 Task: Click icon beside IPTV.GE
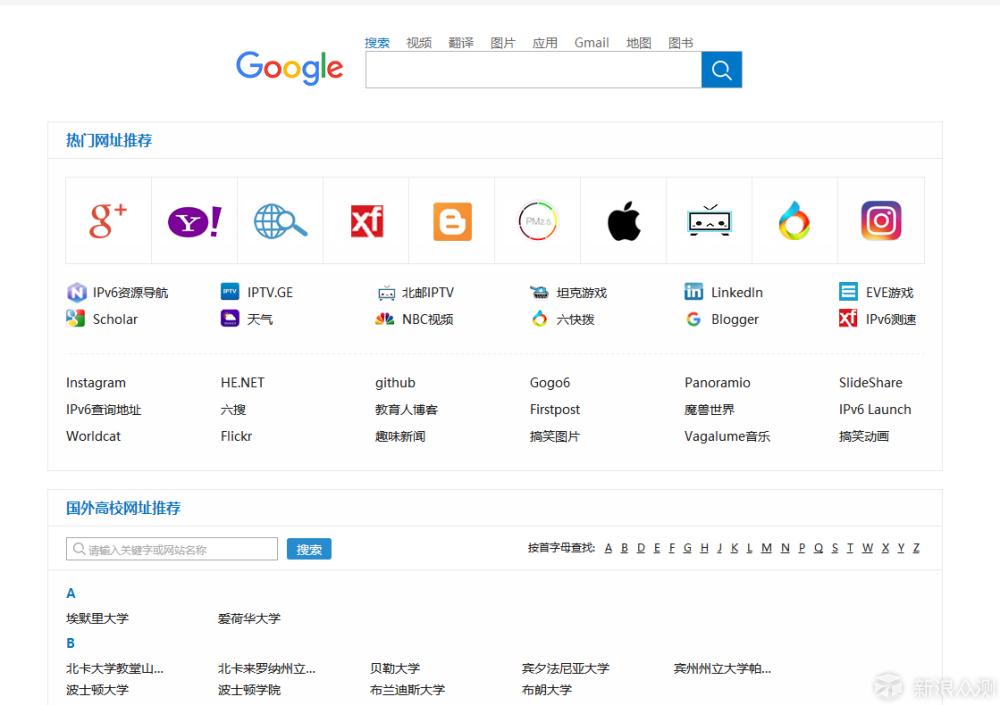click(230, 292)
